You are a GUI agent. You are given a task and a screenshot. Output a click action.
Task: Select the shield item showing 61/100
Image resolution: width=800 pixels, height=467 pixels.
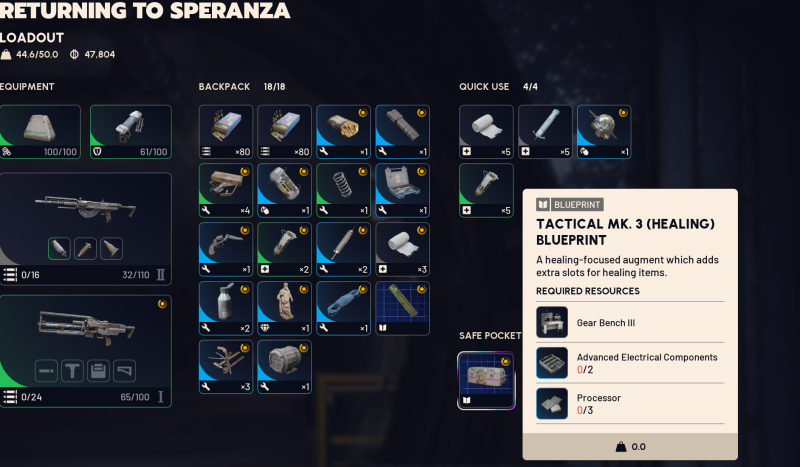pyautogui.click(x=131, y=132)
